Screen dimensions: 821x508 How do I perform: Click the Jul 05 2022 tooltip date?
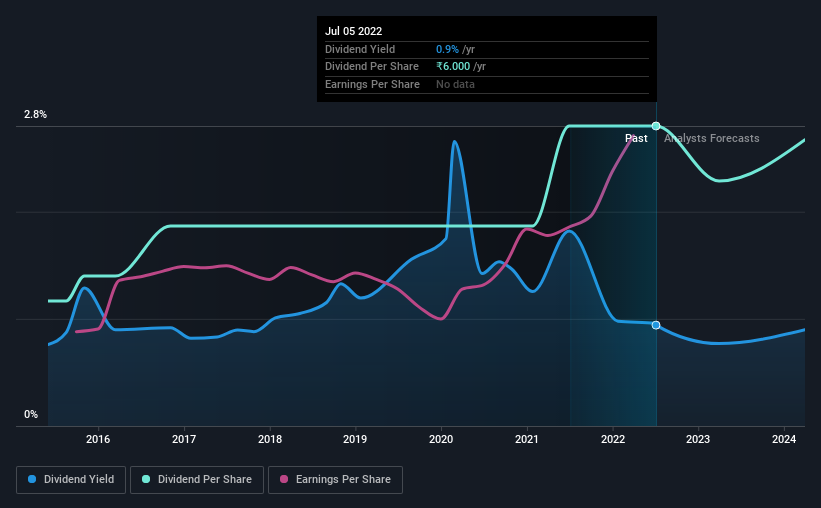[353, 31]
